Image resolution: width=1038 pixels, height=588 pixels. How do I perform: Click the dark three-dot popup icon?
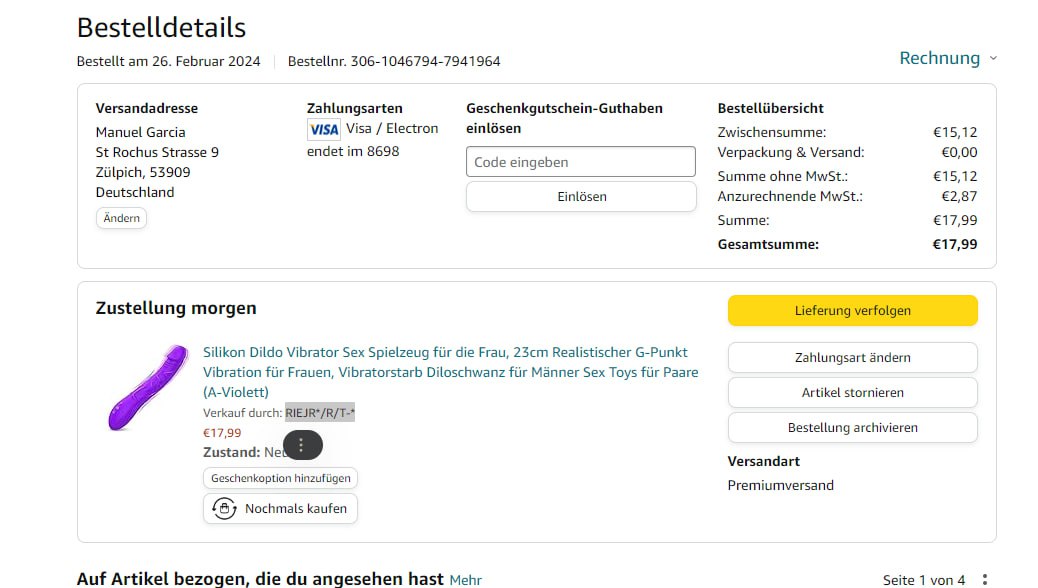click(302, 445)
